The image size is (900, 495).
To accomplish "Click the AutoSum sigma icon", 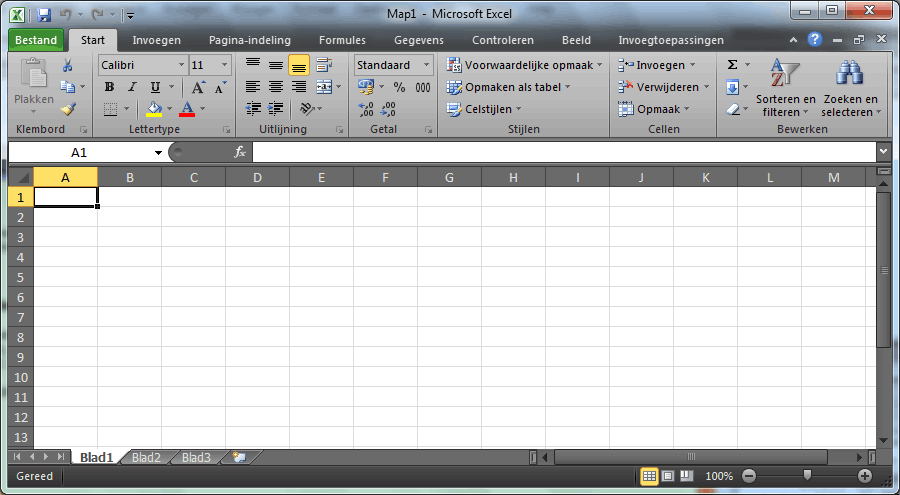I will [x=733, y=65].
